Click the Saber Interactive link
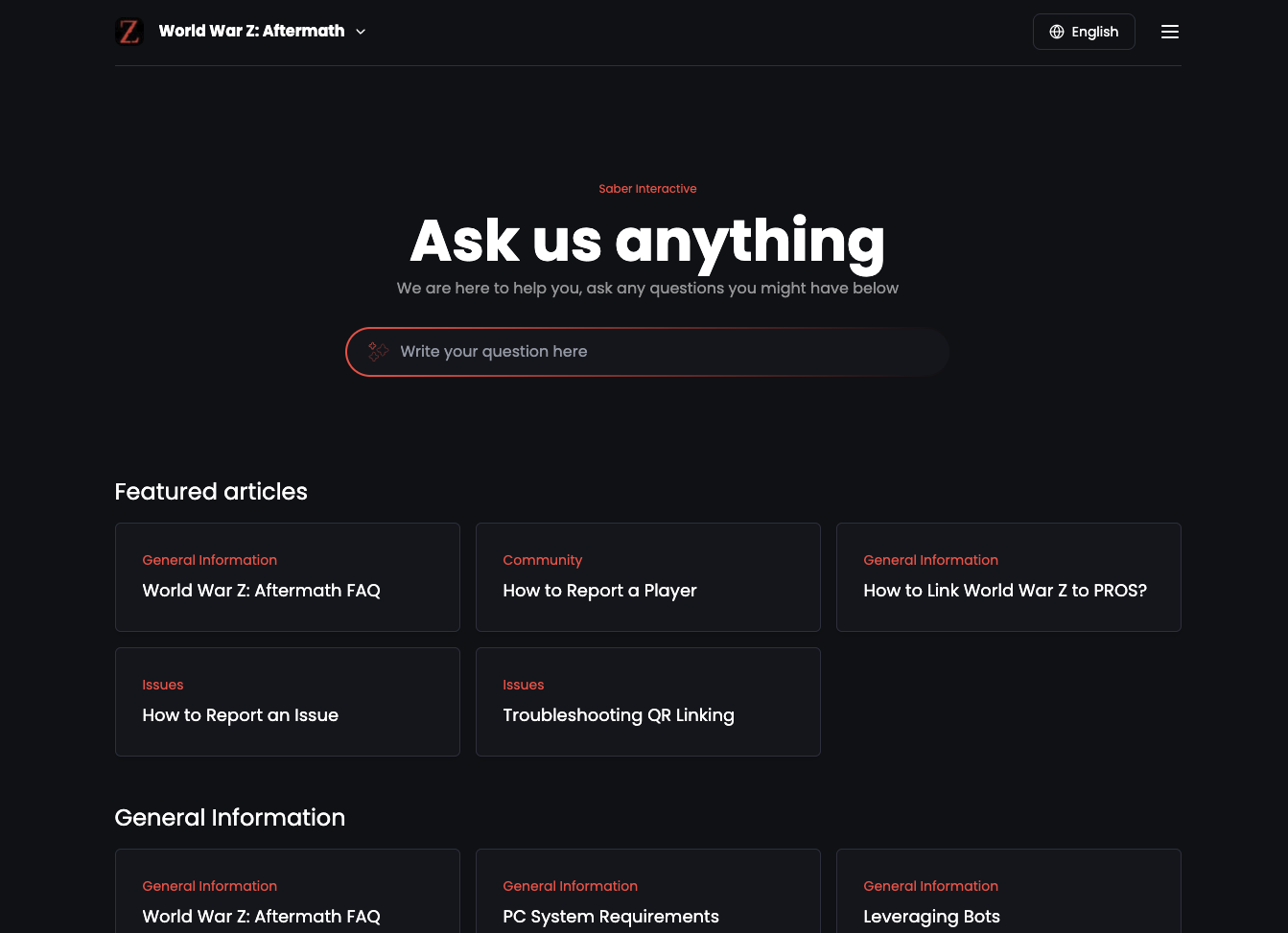1288x933 pixels. click(x=647, y=189)
